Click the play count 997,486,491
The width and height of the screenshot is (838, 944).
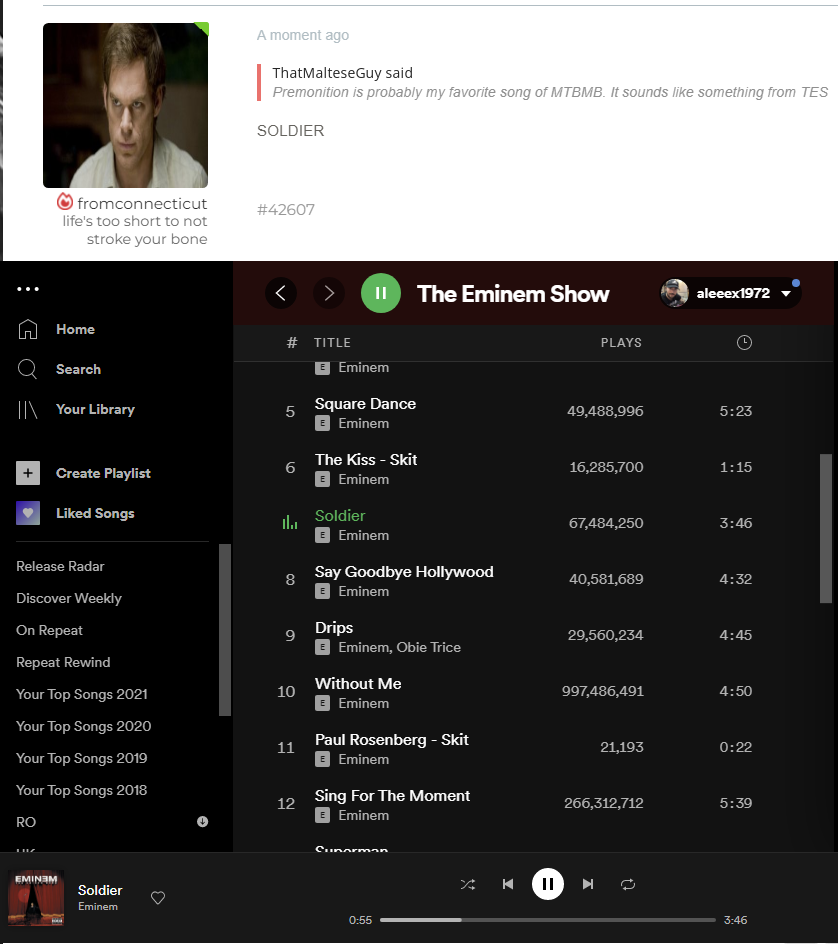click(x=603, y=691)
